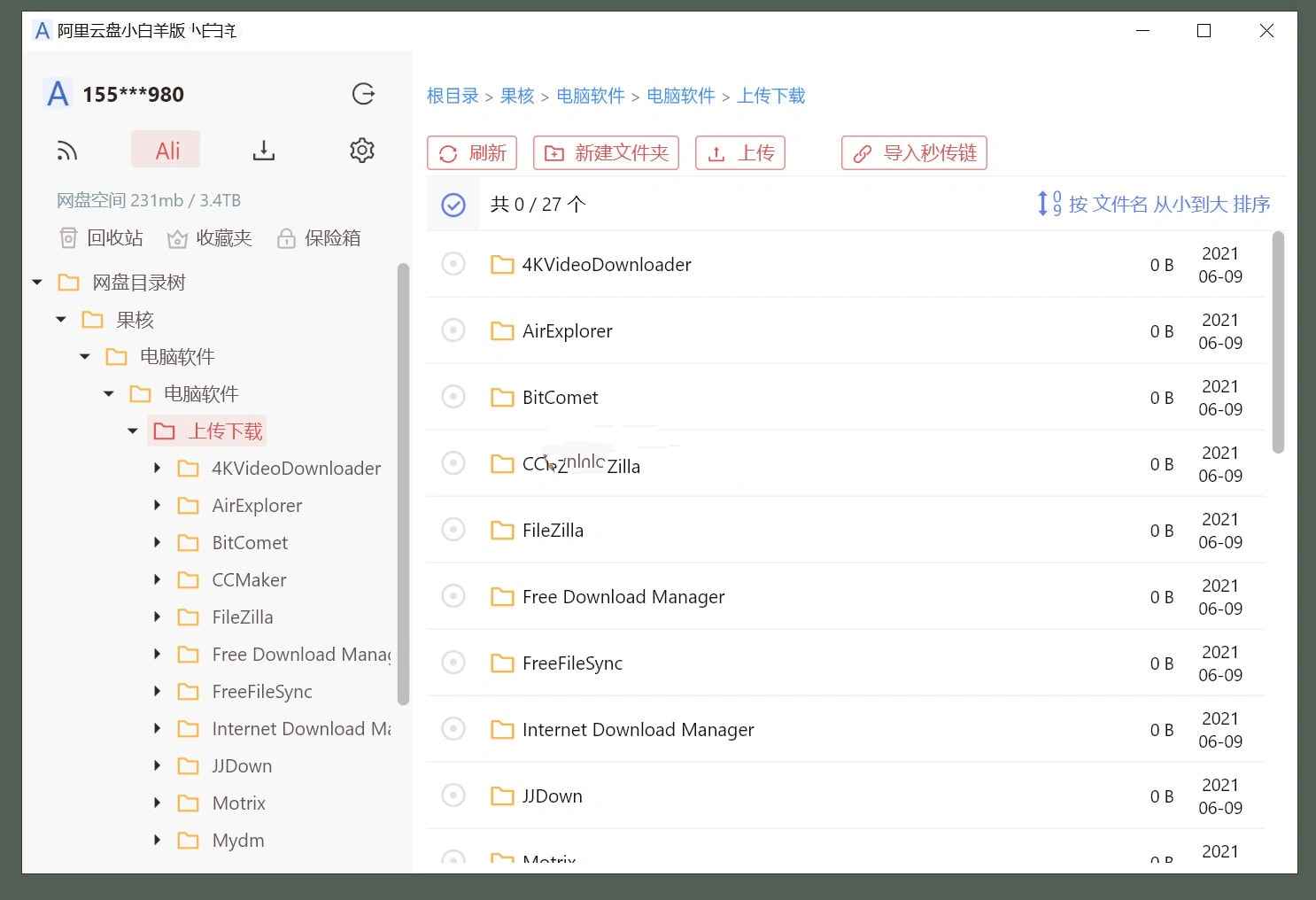The image size is (1316, 900).
Task: Open the settings gear icon
Action: point(361,150)
